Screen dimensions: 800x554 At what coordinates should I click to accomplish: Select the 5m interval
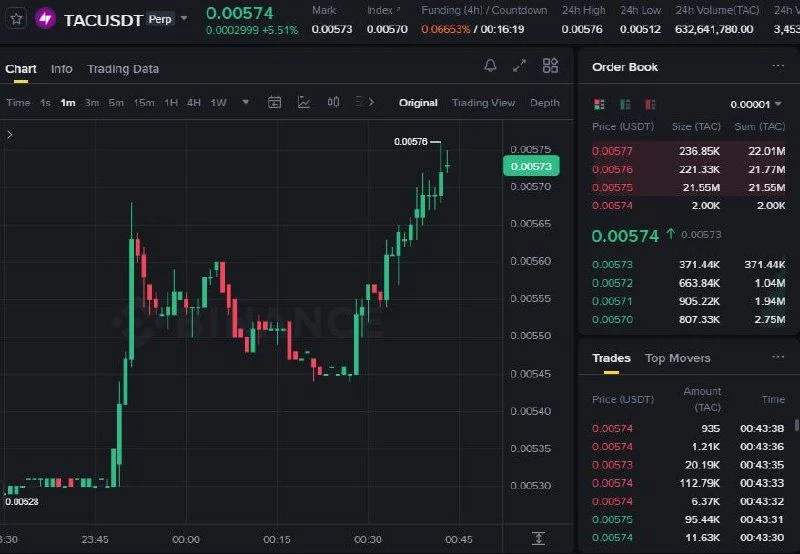tap(116, 103)
